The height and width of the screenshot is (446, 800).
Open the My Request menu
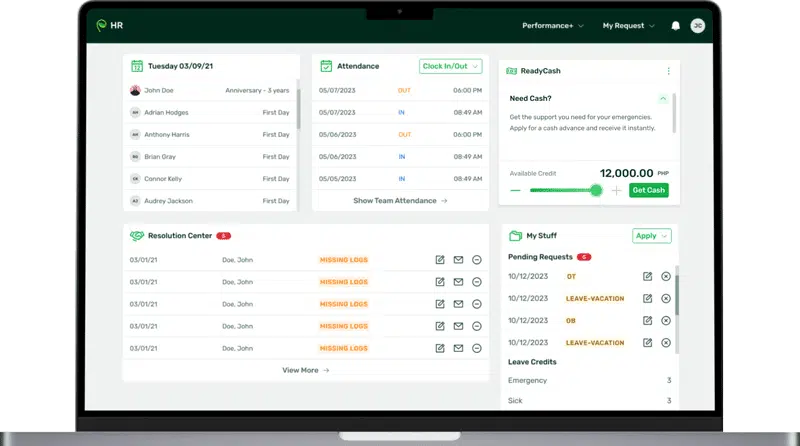(628, 26)
